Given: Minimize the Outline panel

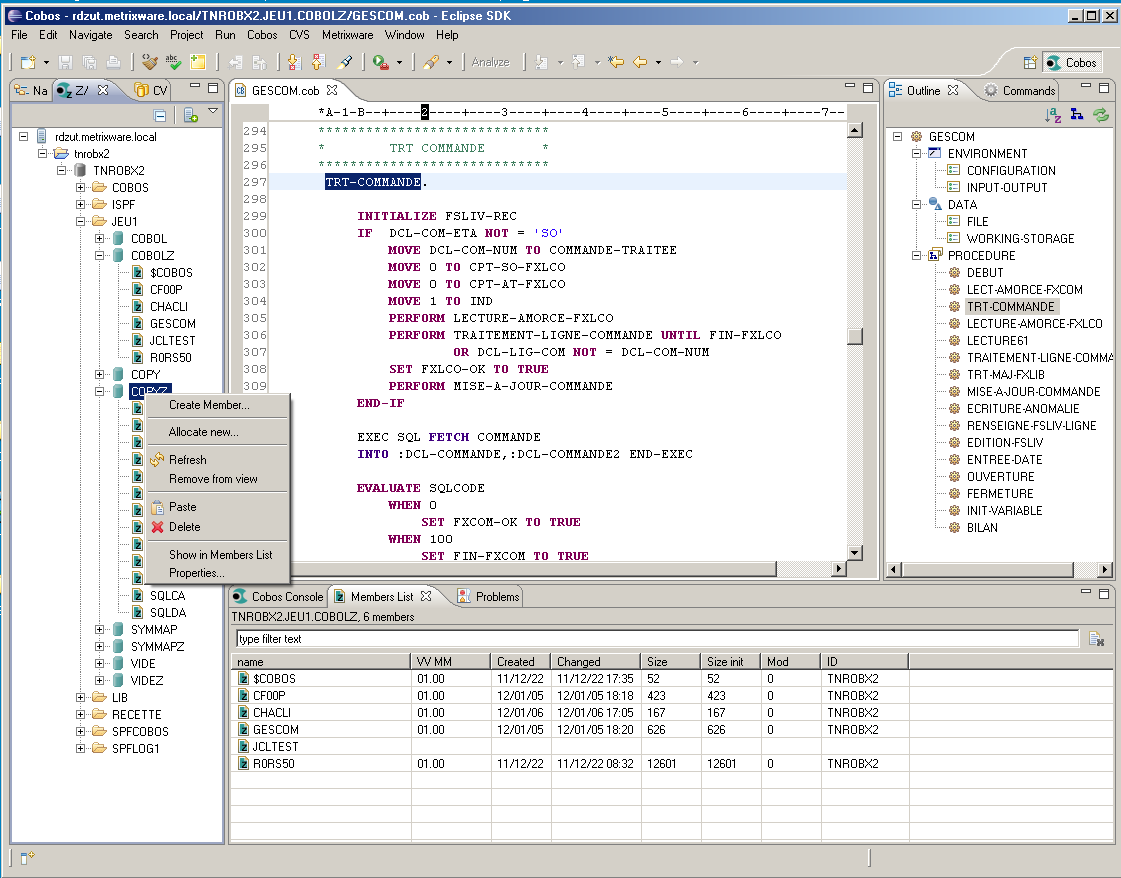Looking at the screenshot, I should click(1085, 87).
